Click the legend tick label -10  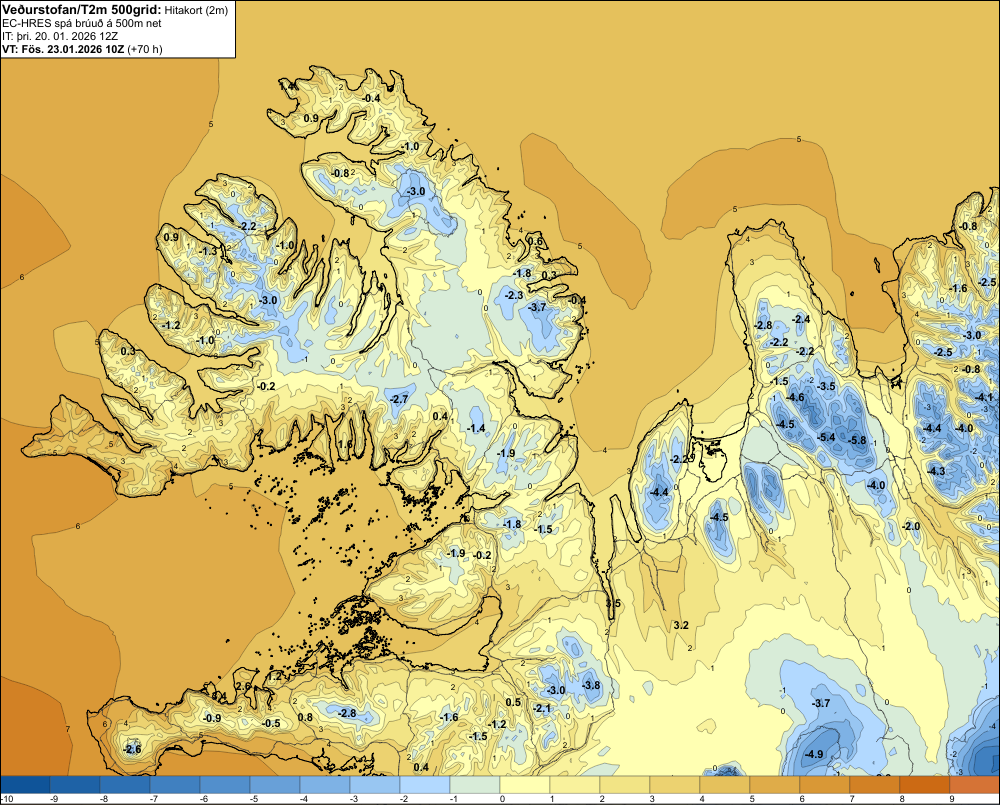point(7,799)
